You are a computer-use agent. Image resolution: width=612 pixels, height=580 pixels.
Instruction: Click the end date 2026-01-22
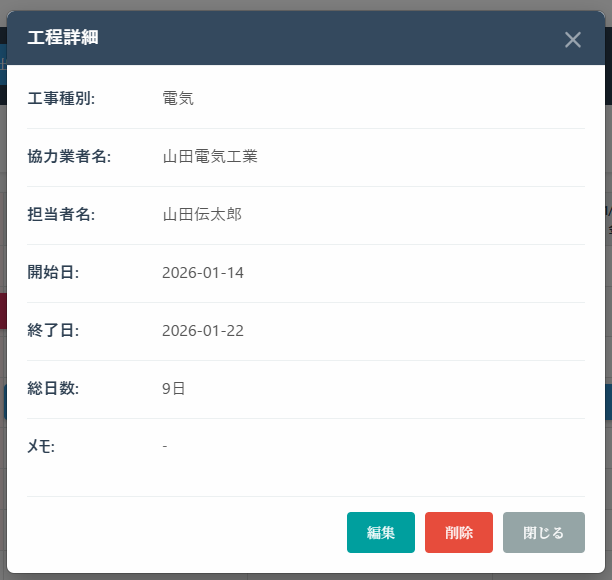(203, 331)
